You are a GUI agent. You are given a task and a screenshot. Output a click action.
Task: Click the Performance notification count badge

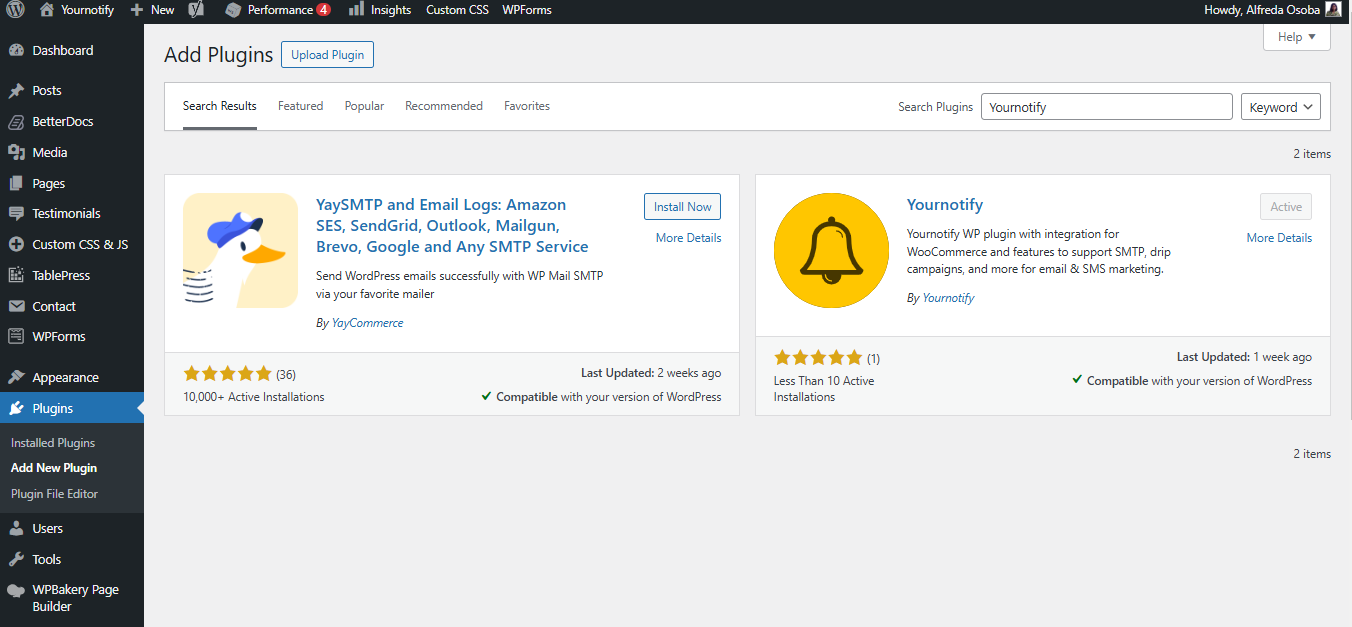coord(324,10)
